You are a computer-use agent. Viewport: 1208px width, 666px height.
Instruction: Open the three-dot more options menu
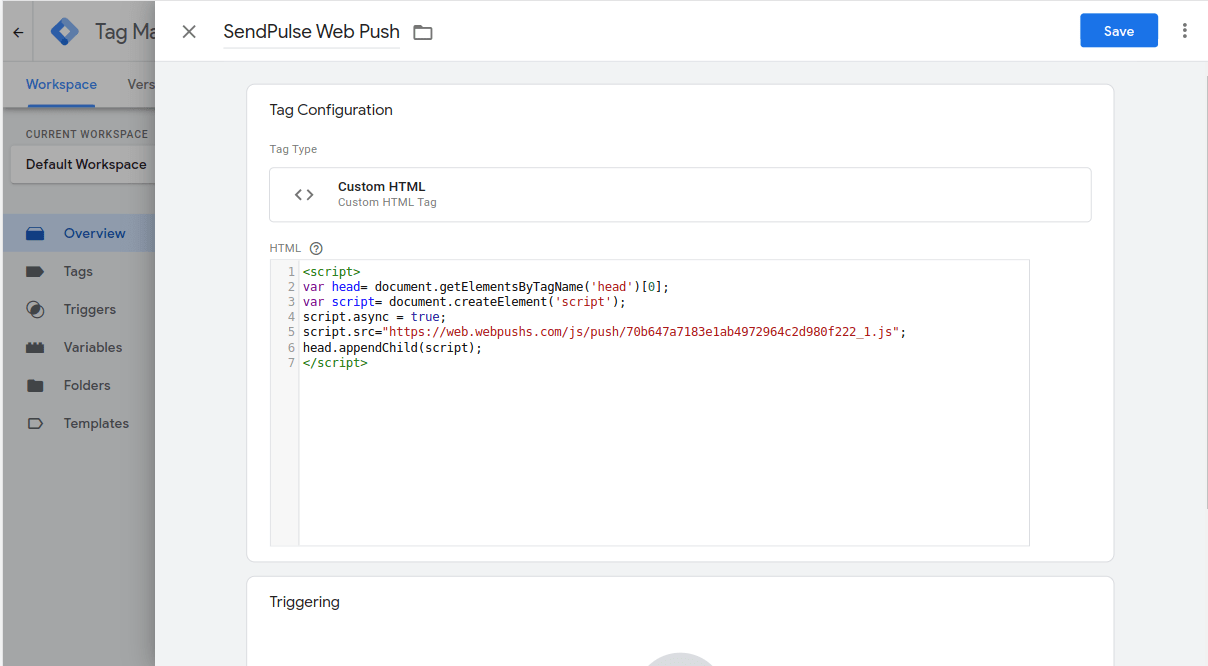tap(1185, 31)
